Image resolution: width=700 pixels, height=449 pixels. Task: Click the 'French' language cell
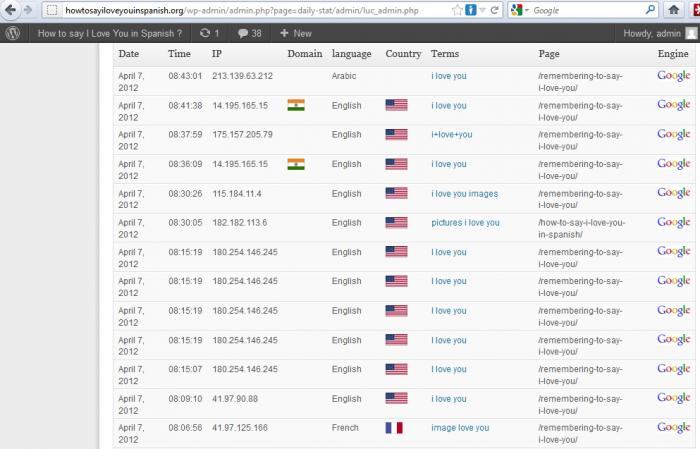(x=345, y=428)
